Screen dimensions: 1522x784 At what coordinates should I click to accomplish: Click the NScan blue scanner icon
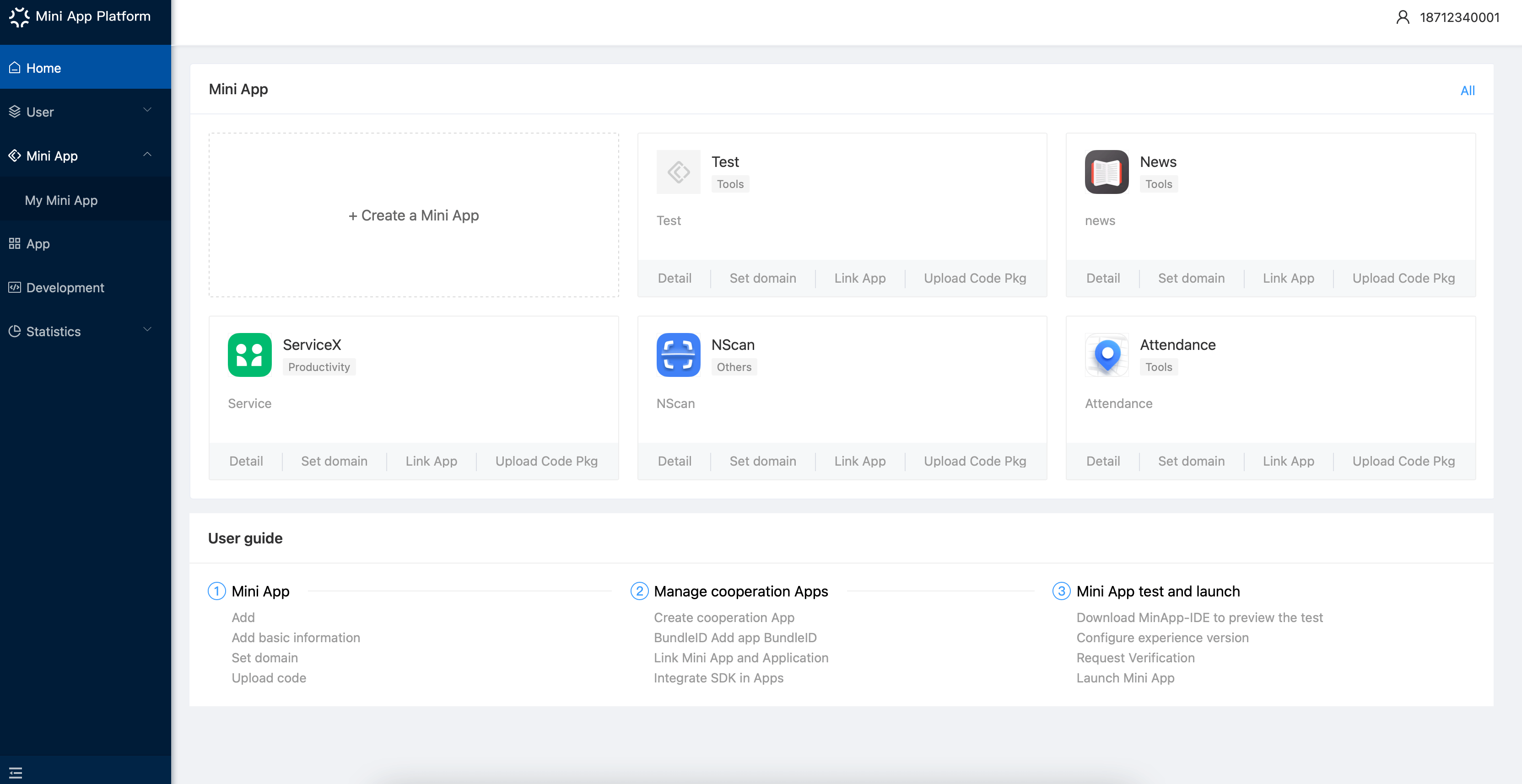678,355
